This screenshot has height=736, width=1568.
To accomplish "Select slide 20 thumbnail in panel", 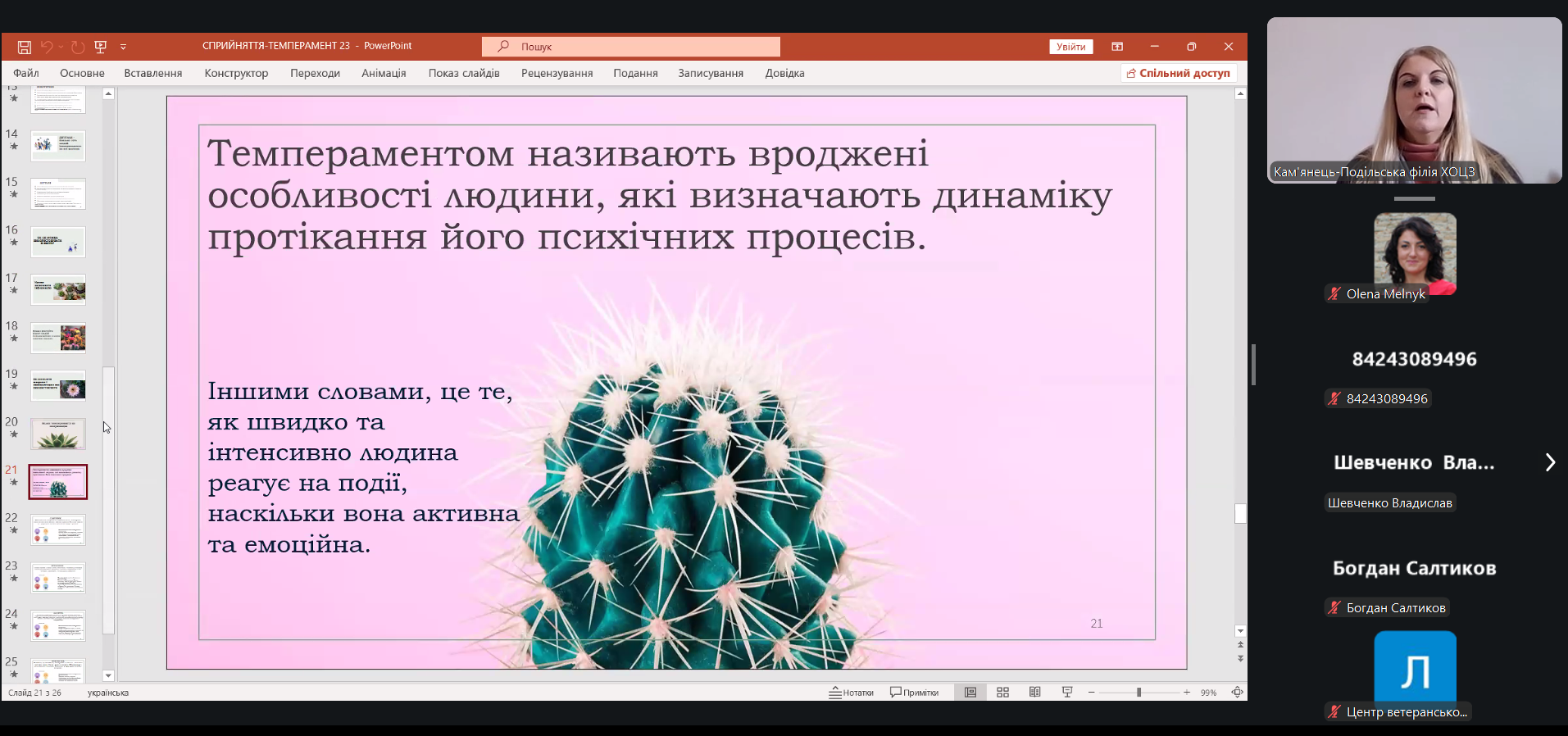I will point(58,434).
